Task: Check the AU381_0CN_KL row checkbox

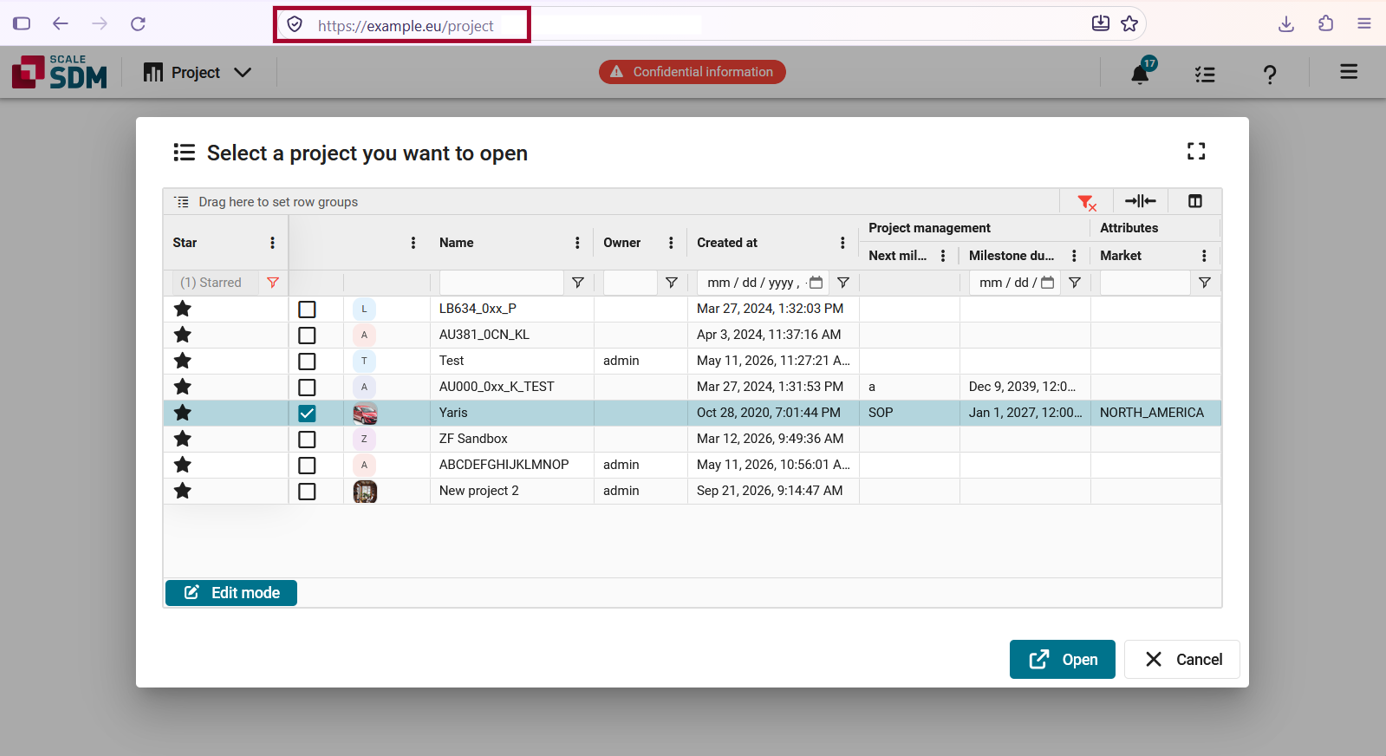Action: click(x=307, y=335)
